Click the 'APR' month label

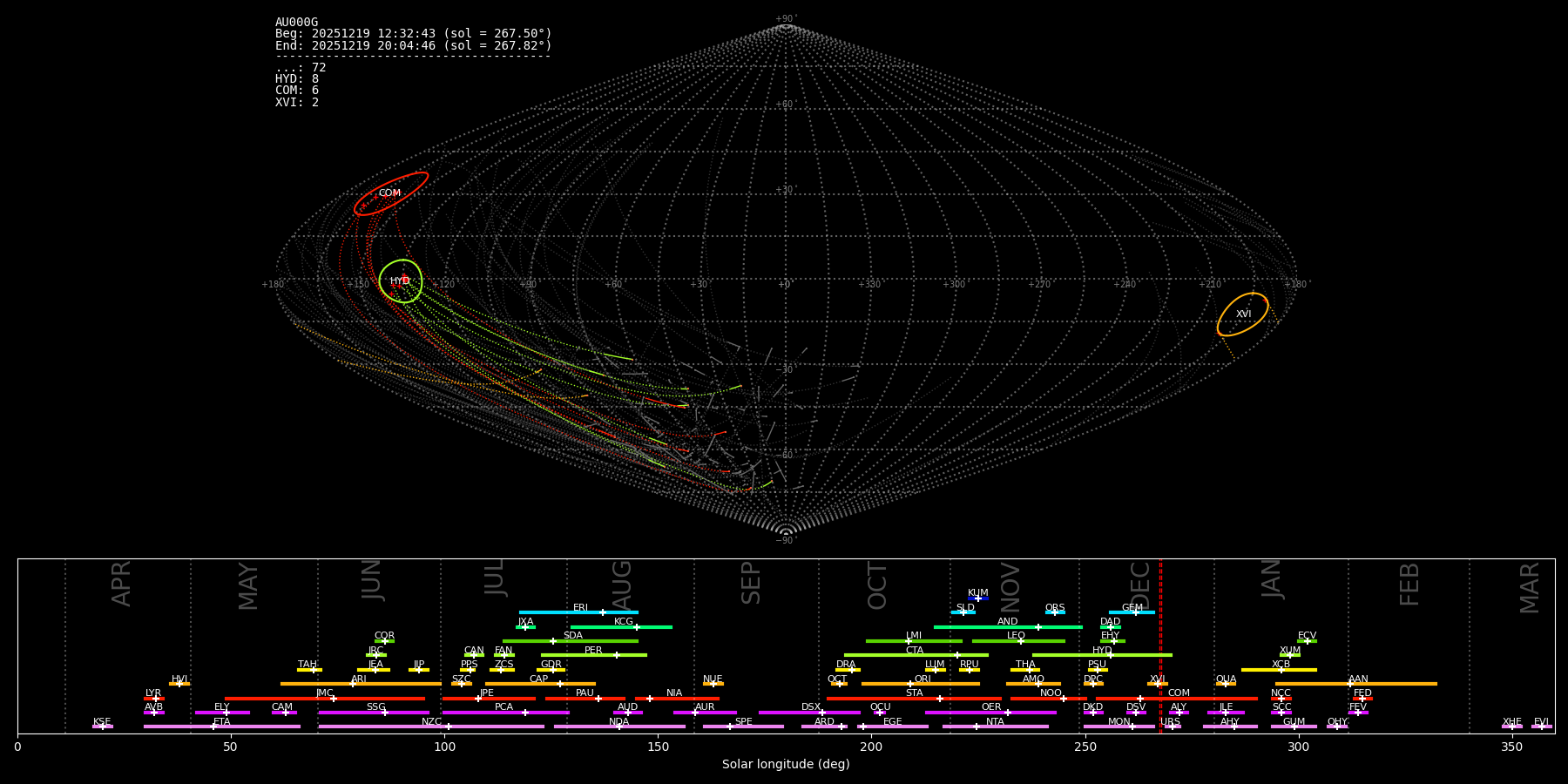(x=121, y=584)
